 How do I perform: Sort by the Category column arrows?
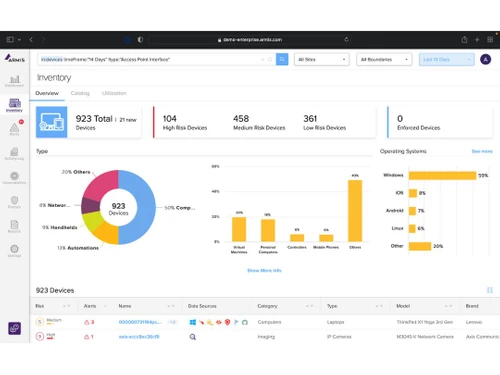pyautogui.click(x=309, y=306)
